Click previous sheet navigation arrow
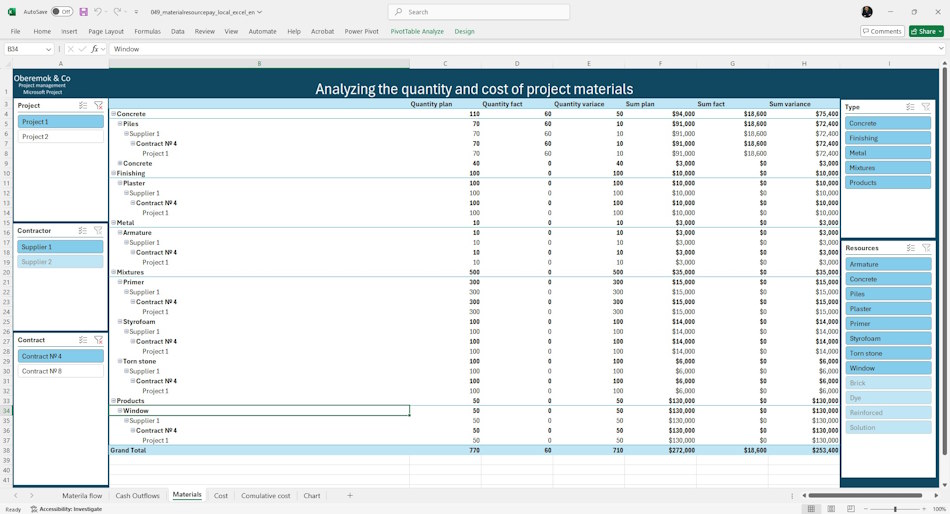950x514 pixels. tap(16, 496)
